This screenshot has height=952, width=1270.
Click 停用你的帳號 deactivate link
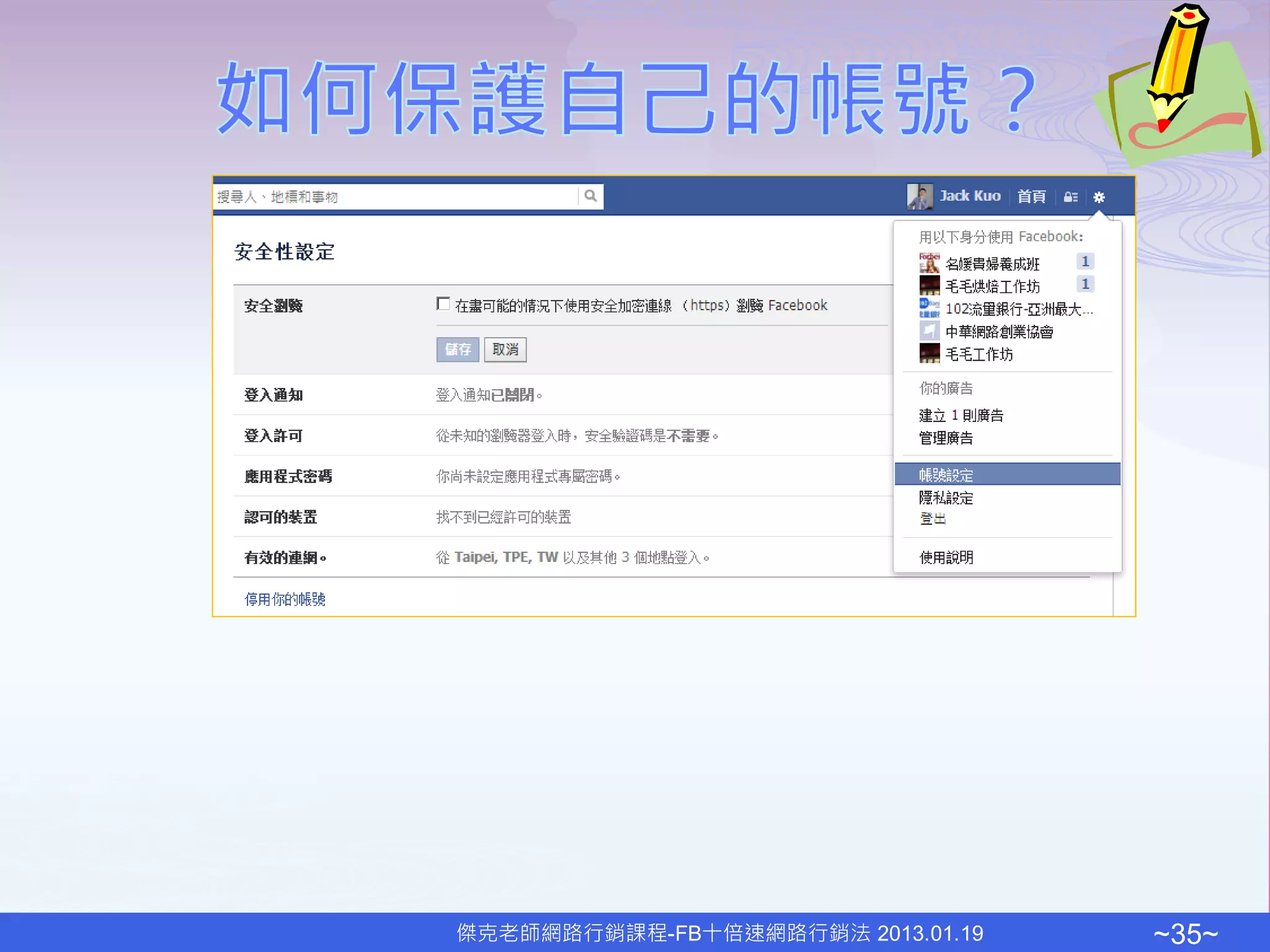click(285, 599)
